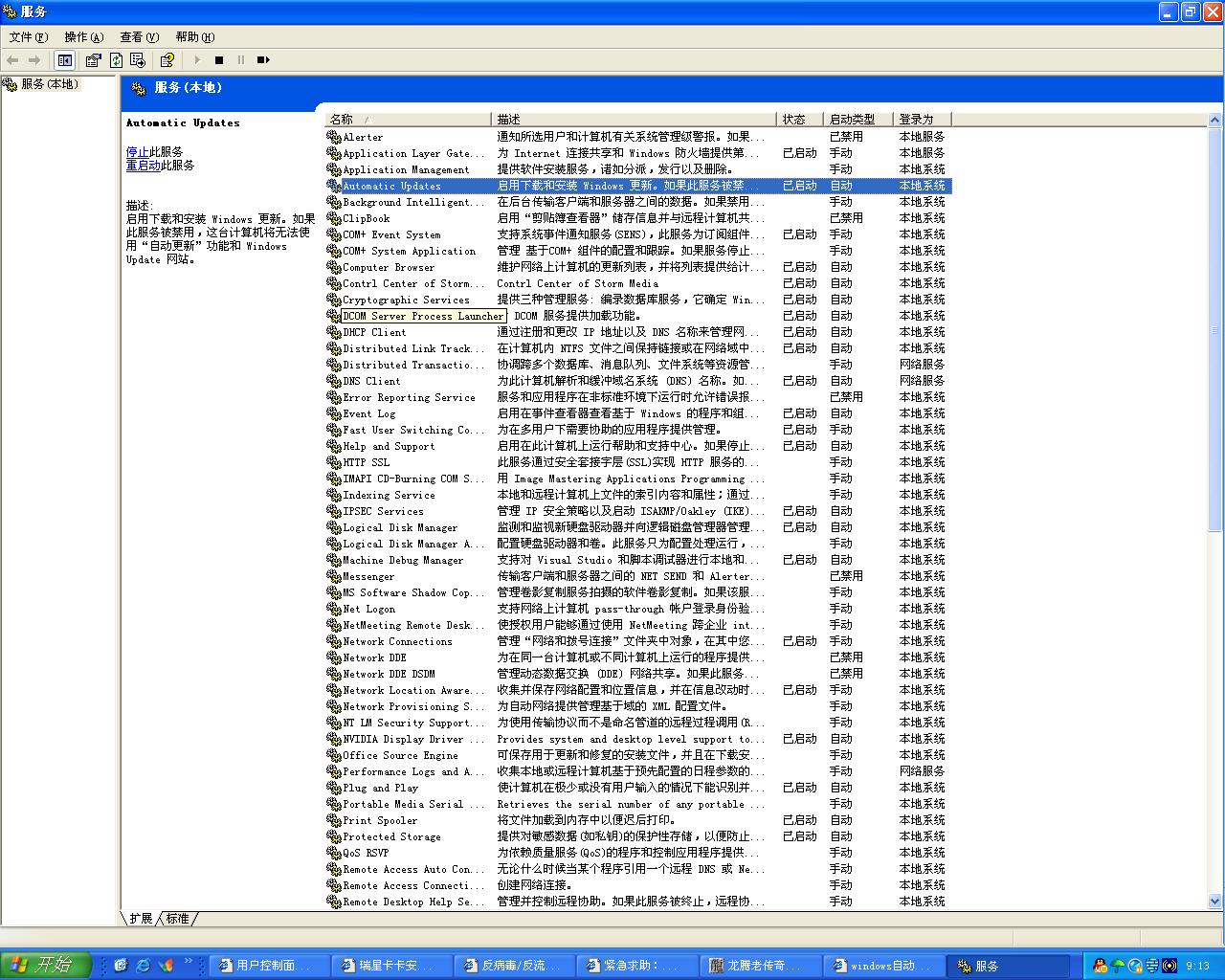Open Internet Explorer from quick launch
Image resolution: width=1225 pixels, height=980 pixels.
(x=144, y=965)
